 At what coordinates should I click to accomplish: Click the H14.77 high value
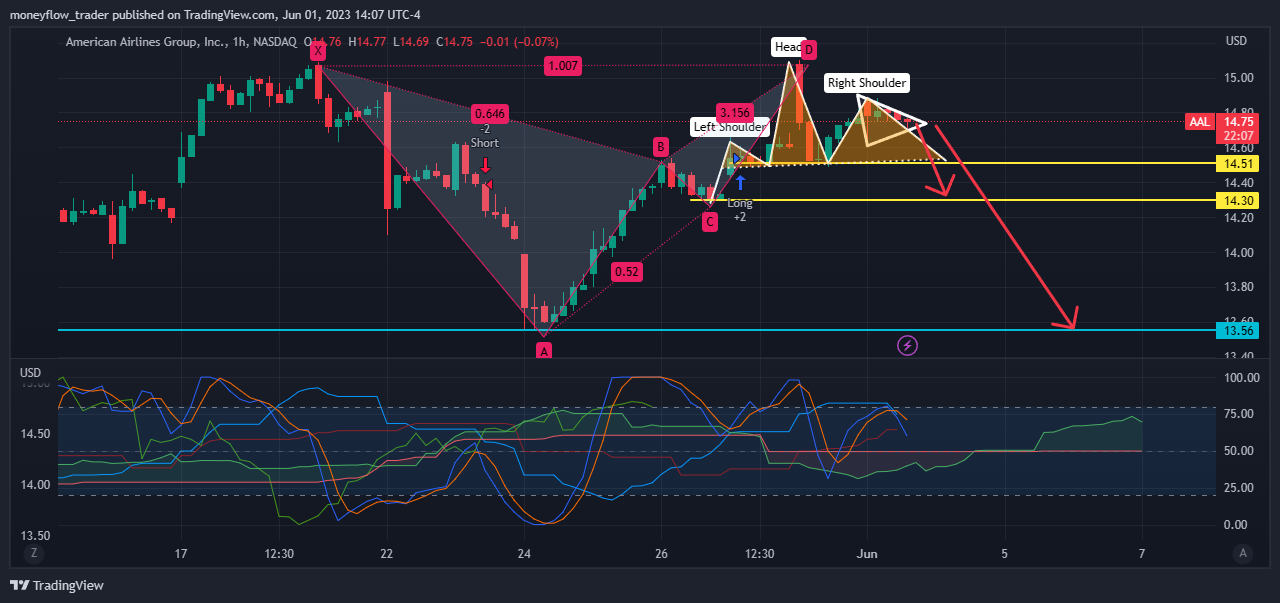[368, 42]
